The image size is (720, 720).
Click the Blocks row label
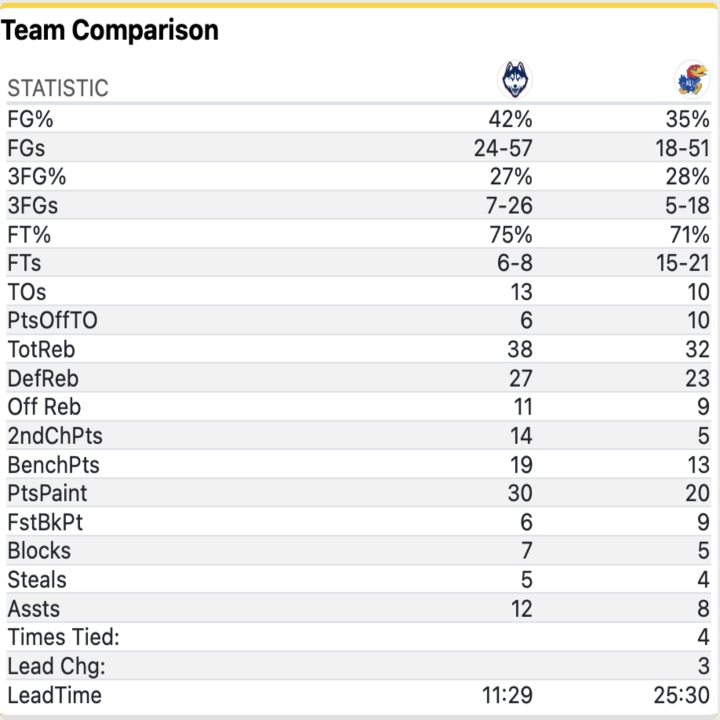point(39,551)
